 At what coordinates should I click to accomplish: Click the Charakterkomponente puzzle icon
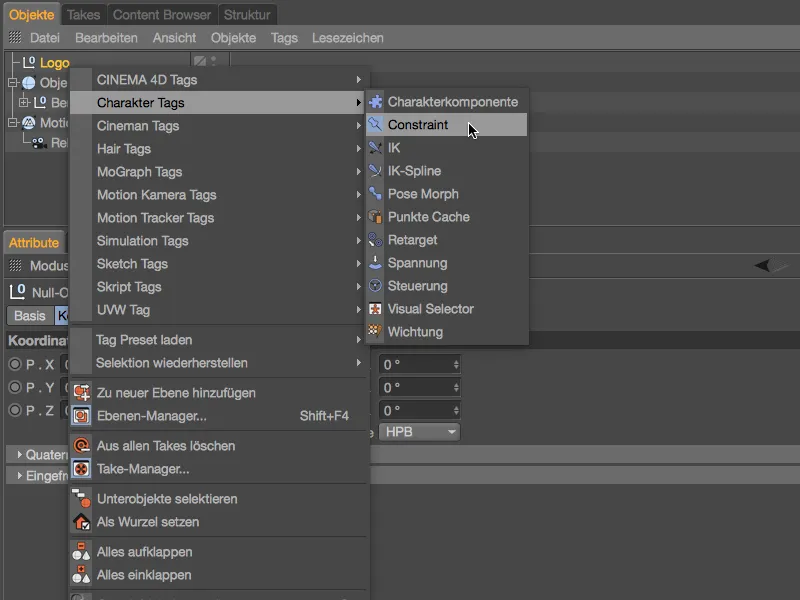tap(376, 102)
